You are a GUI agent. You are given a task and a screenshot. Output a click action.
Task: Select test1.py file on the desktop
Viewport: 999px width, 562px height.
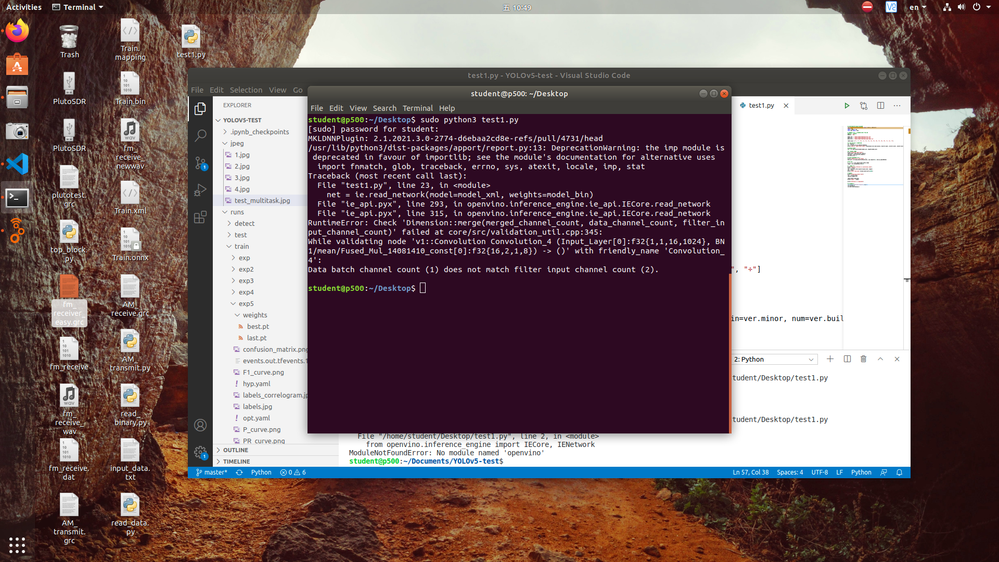pos(190,41)
